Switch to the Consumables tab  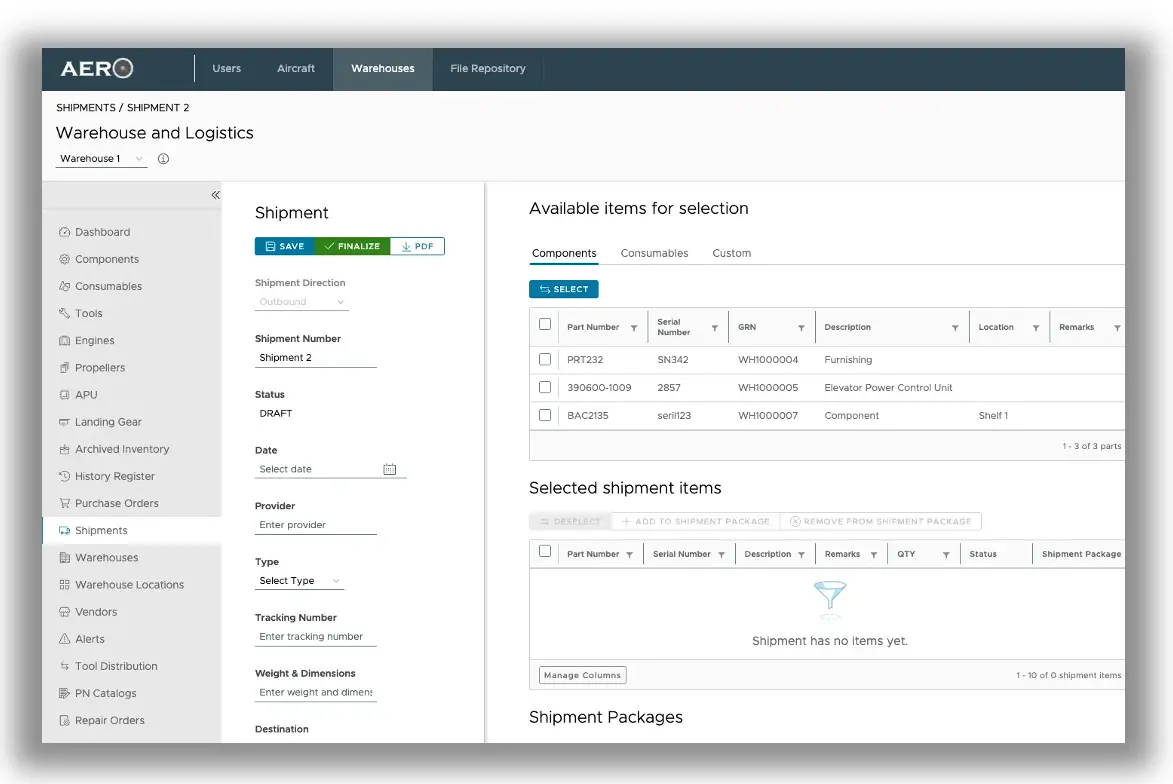(x=654, y=253)
